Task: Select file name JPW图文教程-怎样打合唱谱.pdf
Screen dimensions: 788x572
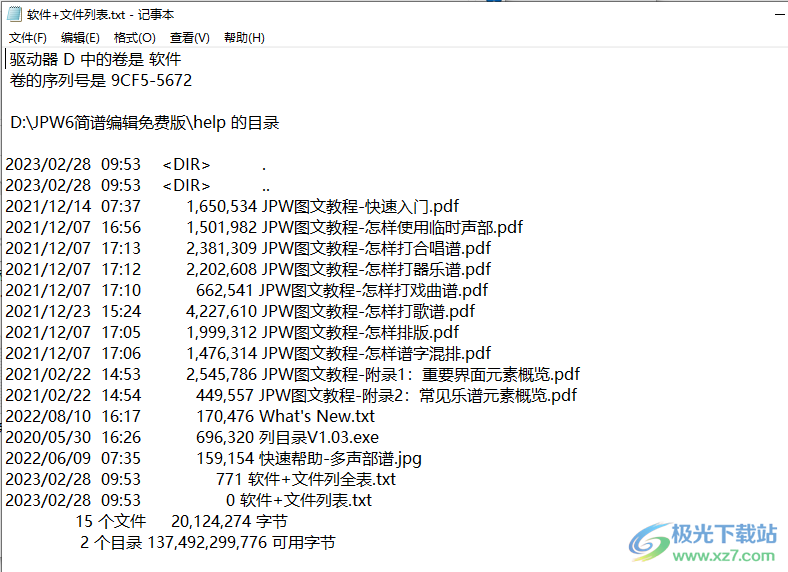Action: click(376, 249)
